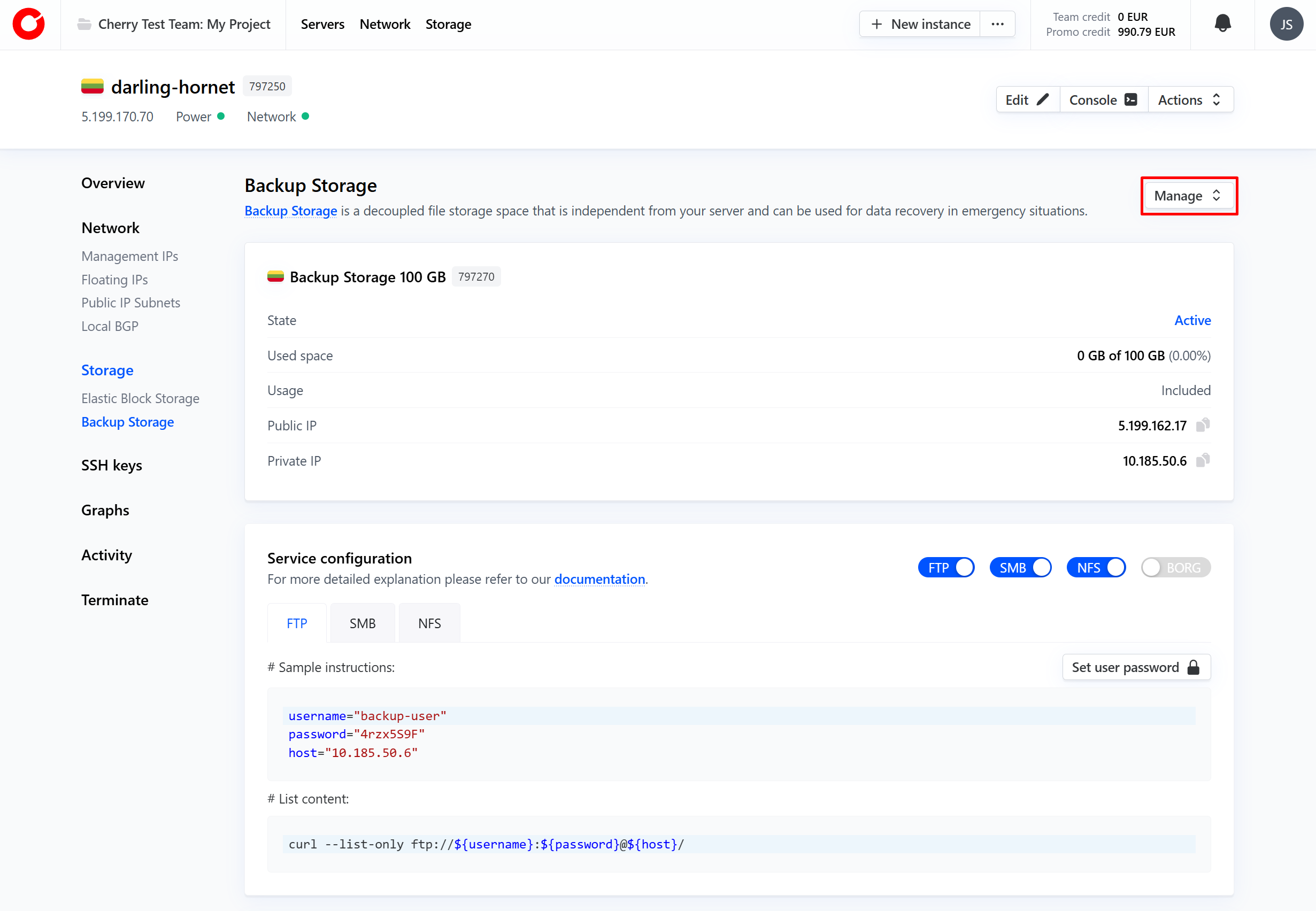This screenshot has height=911, width=1316.
Task: Select the NFS instructions tab
Action: pos(429,623)
